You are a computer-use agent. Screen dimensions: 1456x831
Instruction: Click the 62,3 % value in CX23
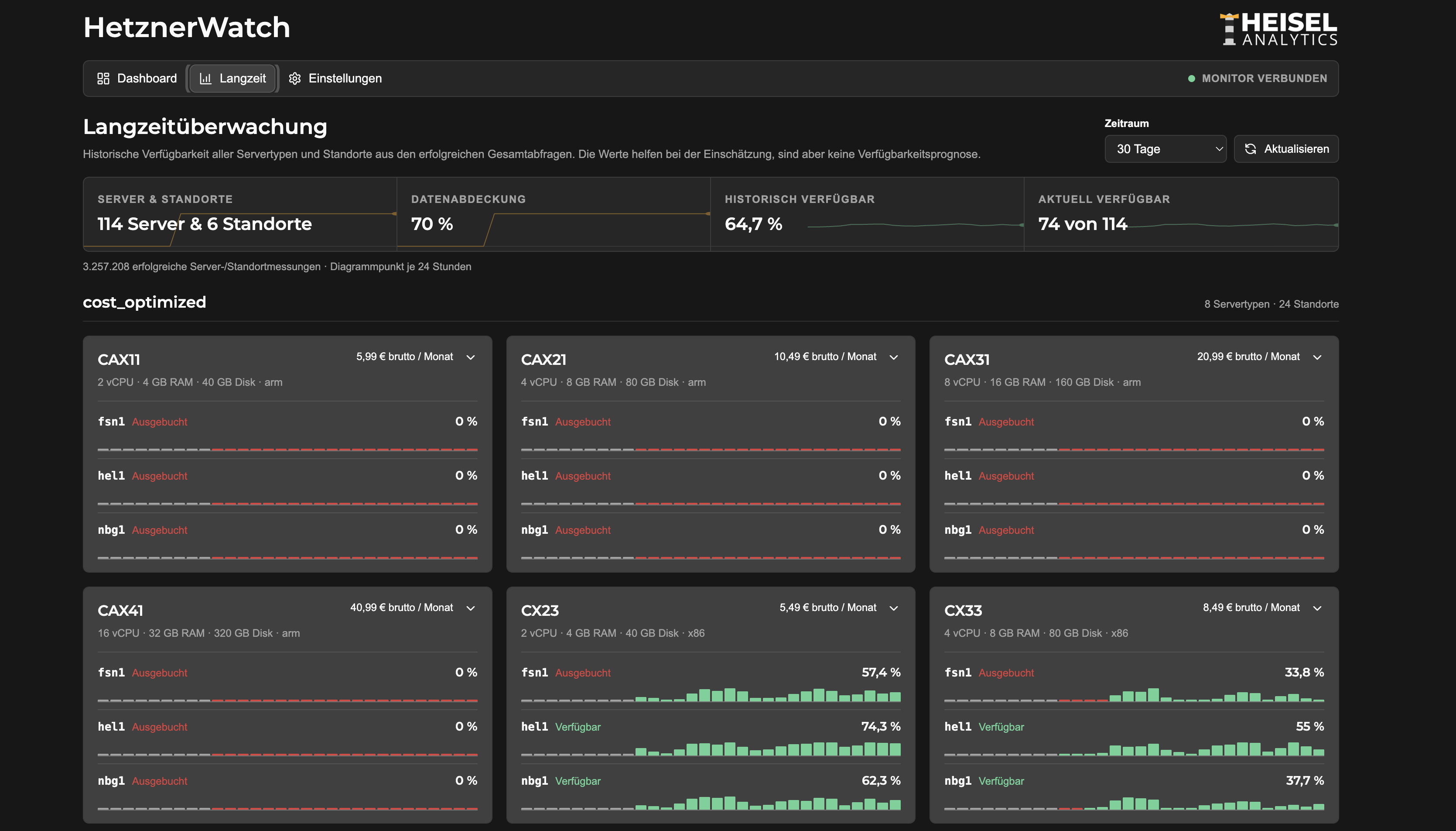pyautogui.click(x=881, y=781)
